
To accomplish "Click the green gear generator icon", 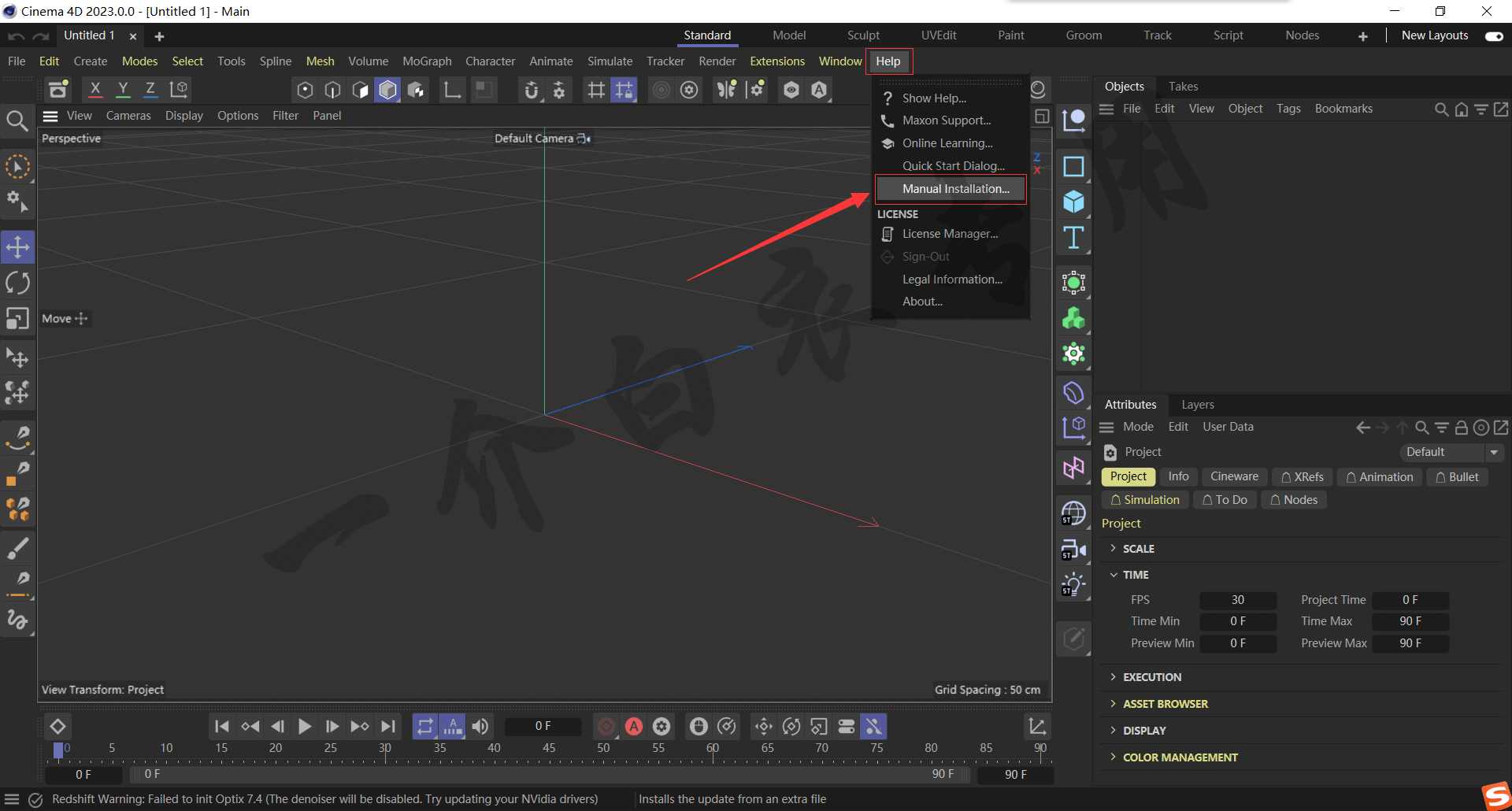I will point(1073,354).
